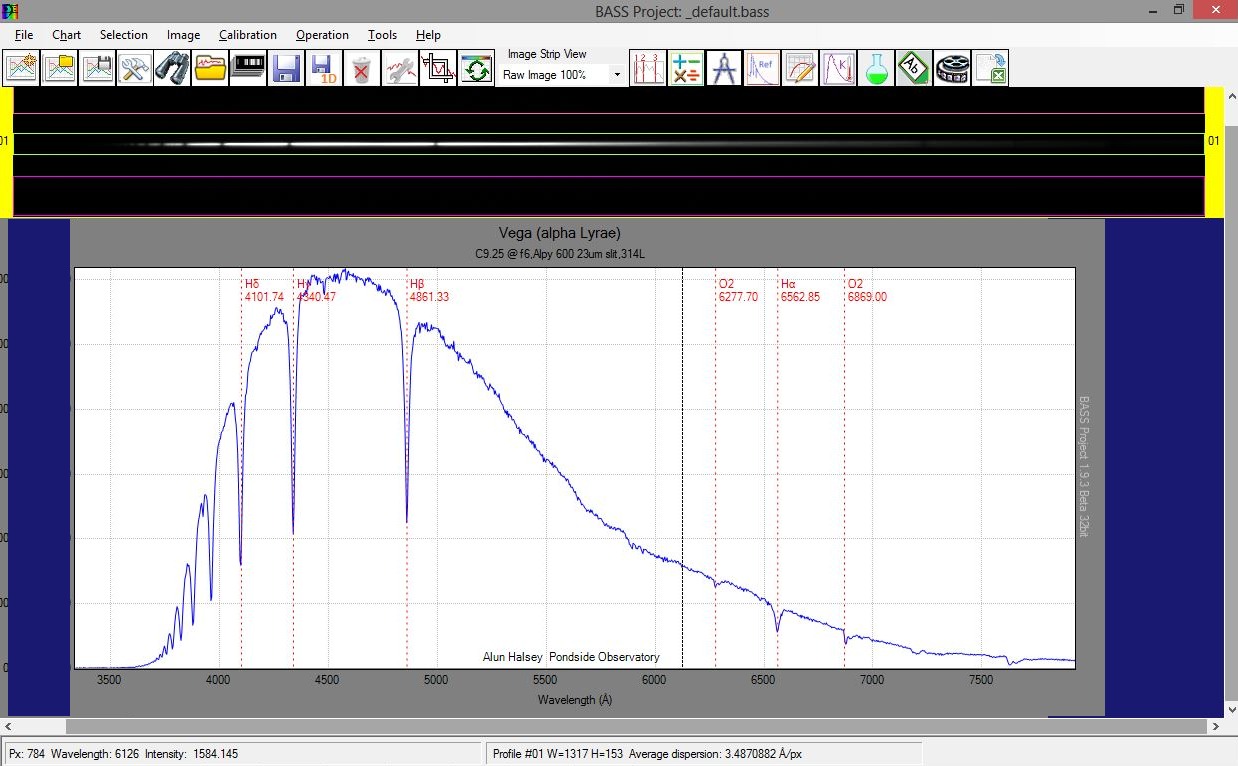Expand the Raw Image 100% dropdown

616,75
